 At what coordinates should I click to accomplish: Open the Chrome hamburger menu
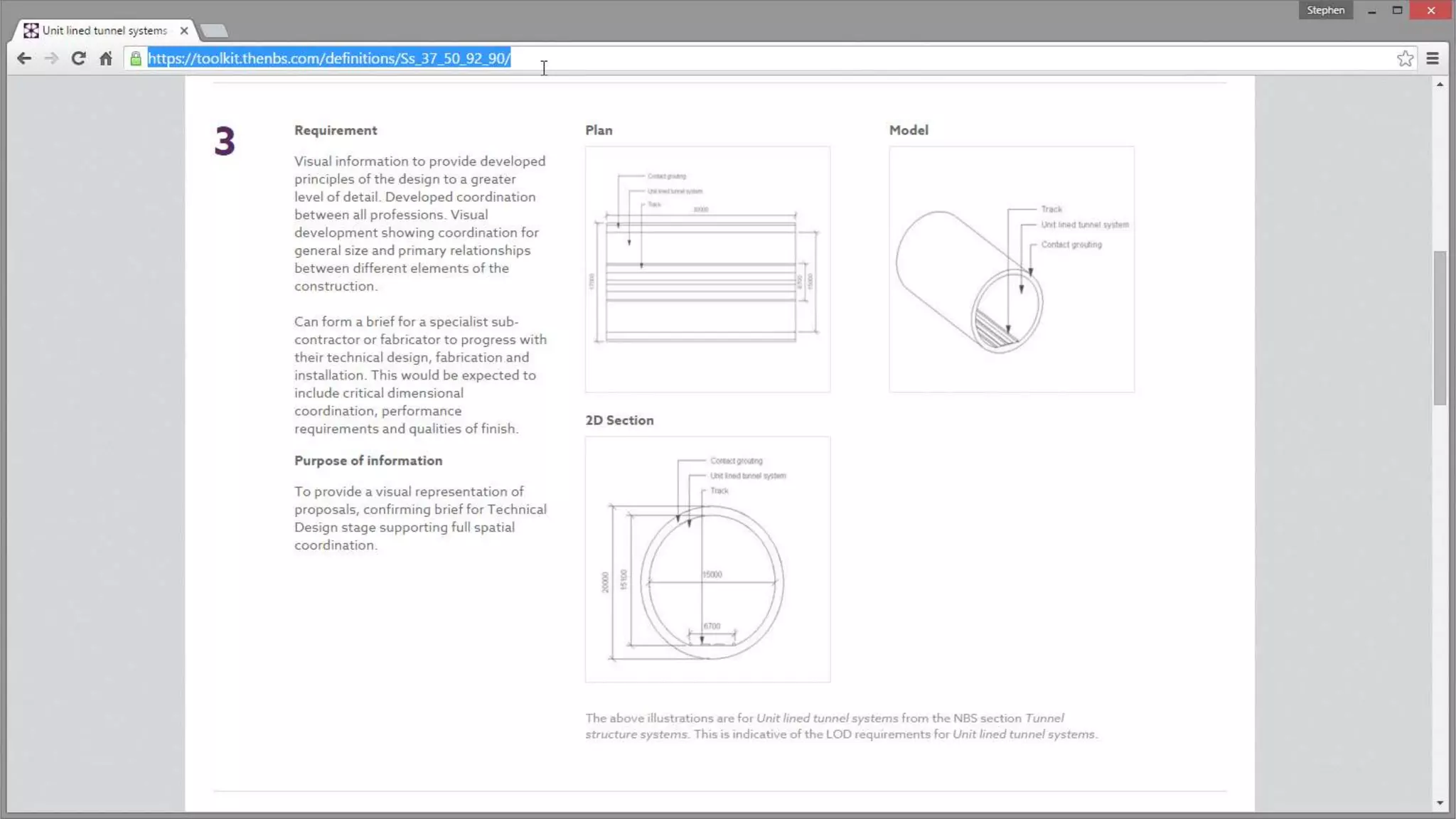(1433, 58)
